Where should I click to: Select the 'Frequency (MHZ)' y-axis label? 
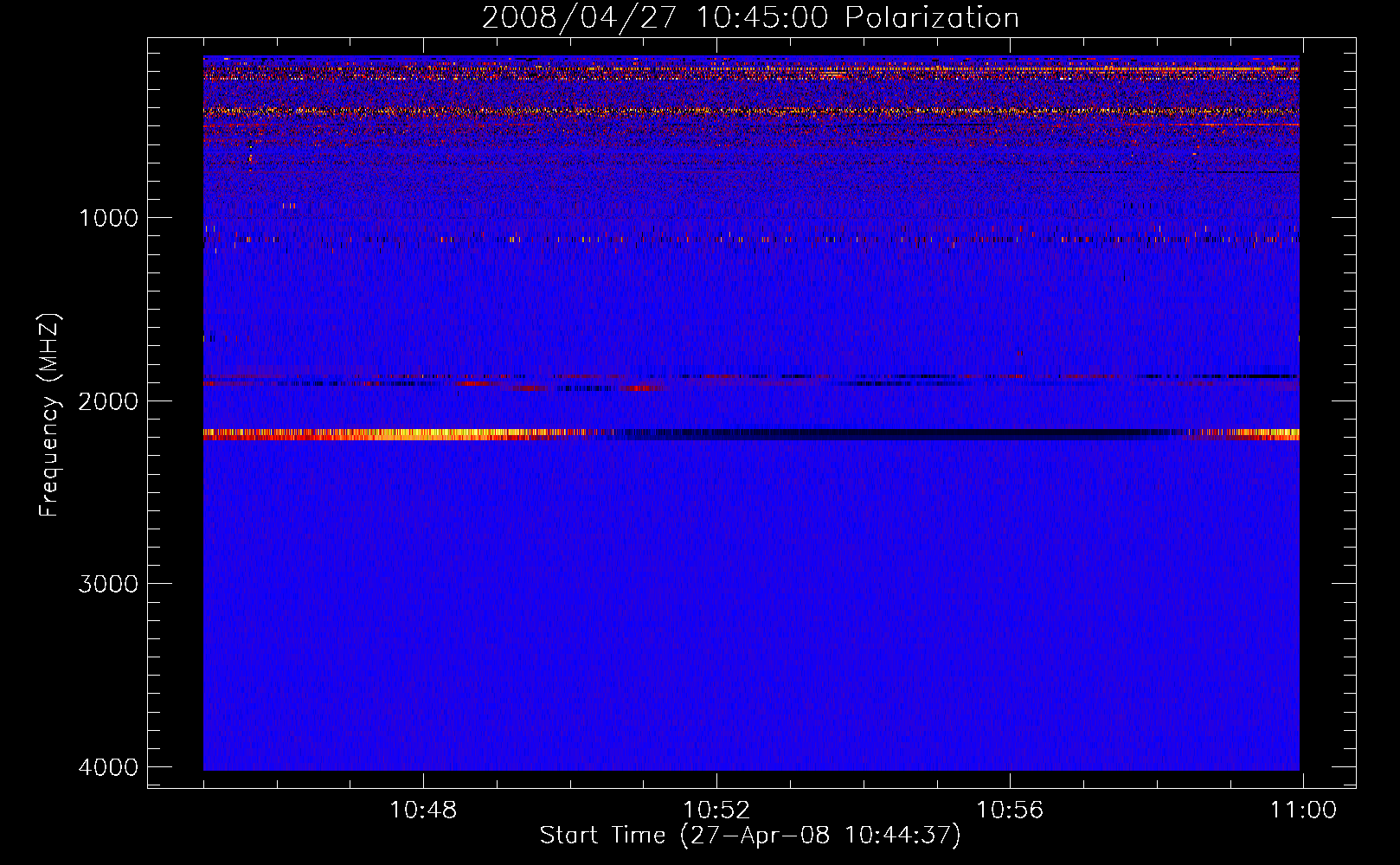[x=50, y=415]
